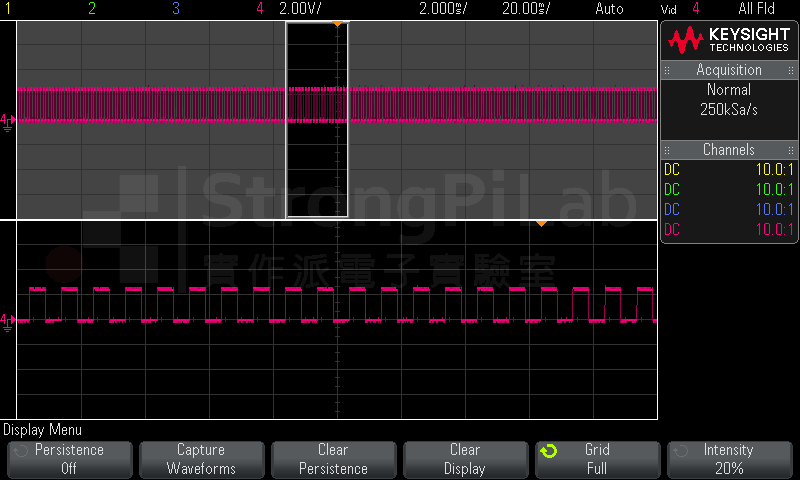Select channel 4 indicator next to 2.00V/
This screenshot has width=800, height=480.
260,8
